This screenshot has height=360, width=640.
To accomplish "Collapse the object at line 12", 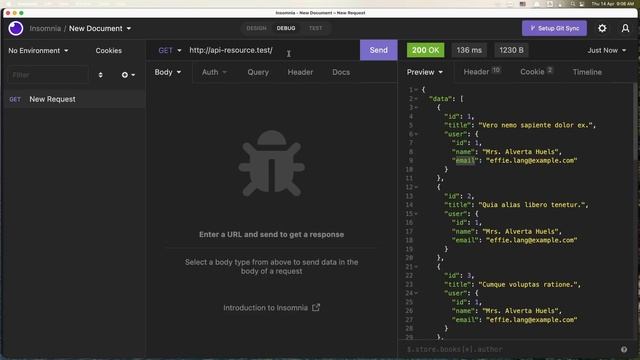I will tap(416, 187).
